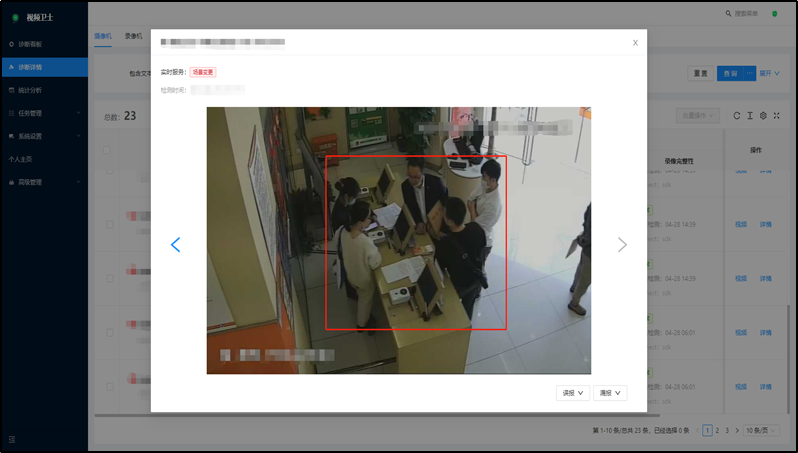The image size is (798, 453).
Task: Click the refresh icon above the table
Action: pos(737,116)
